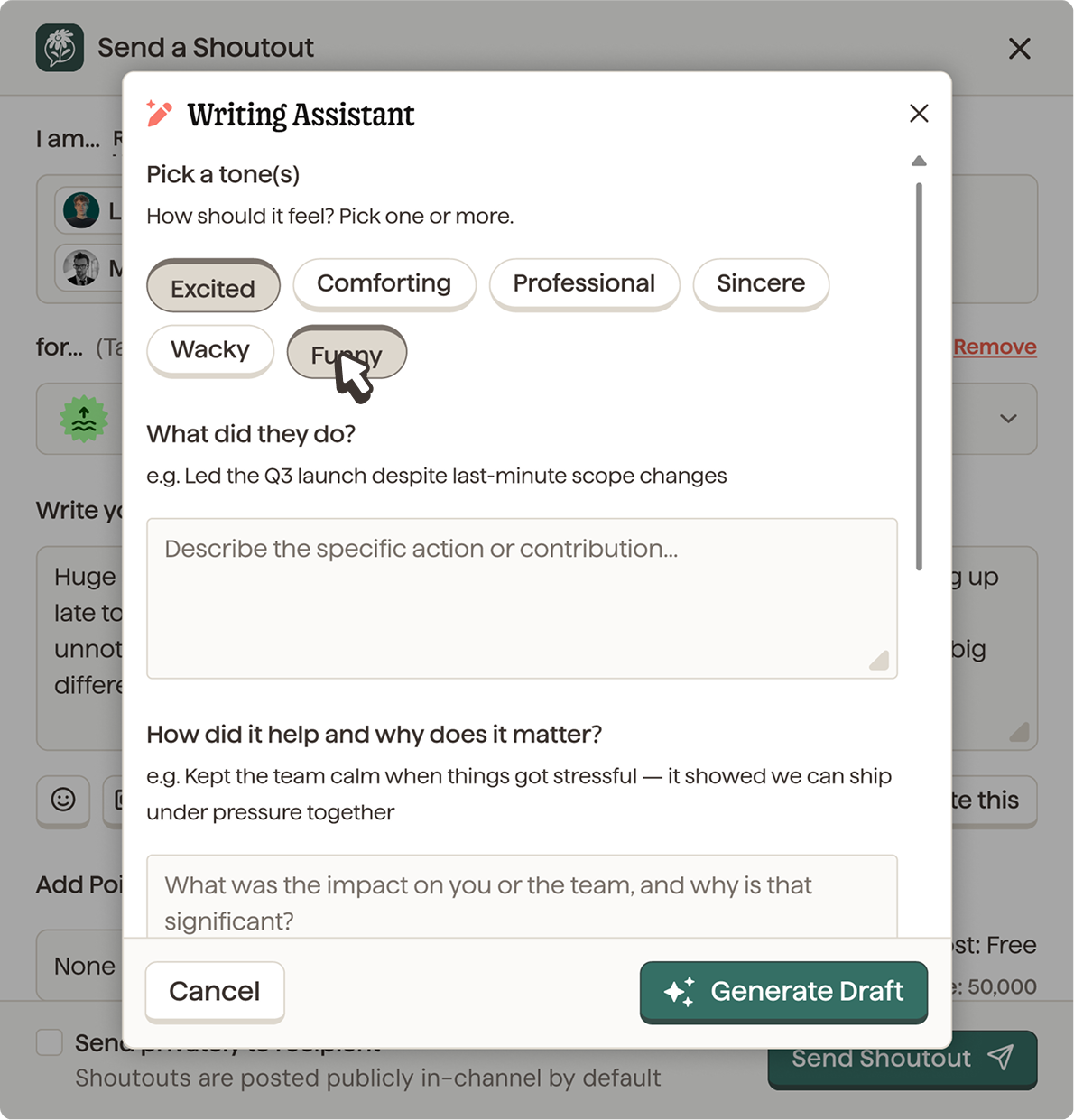Click the top recipient avatar thumbnail

point(80,209)
